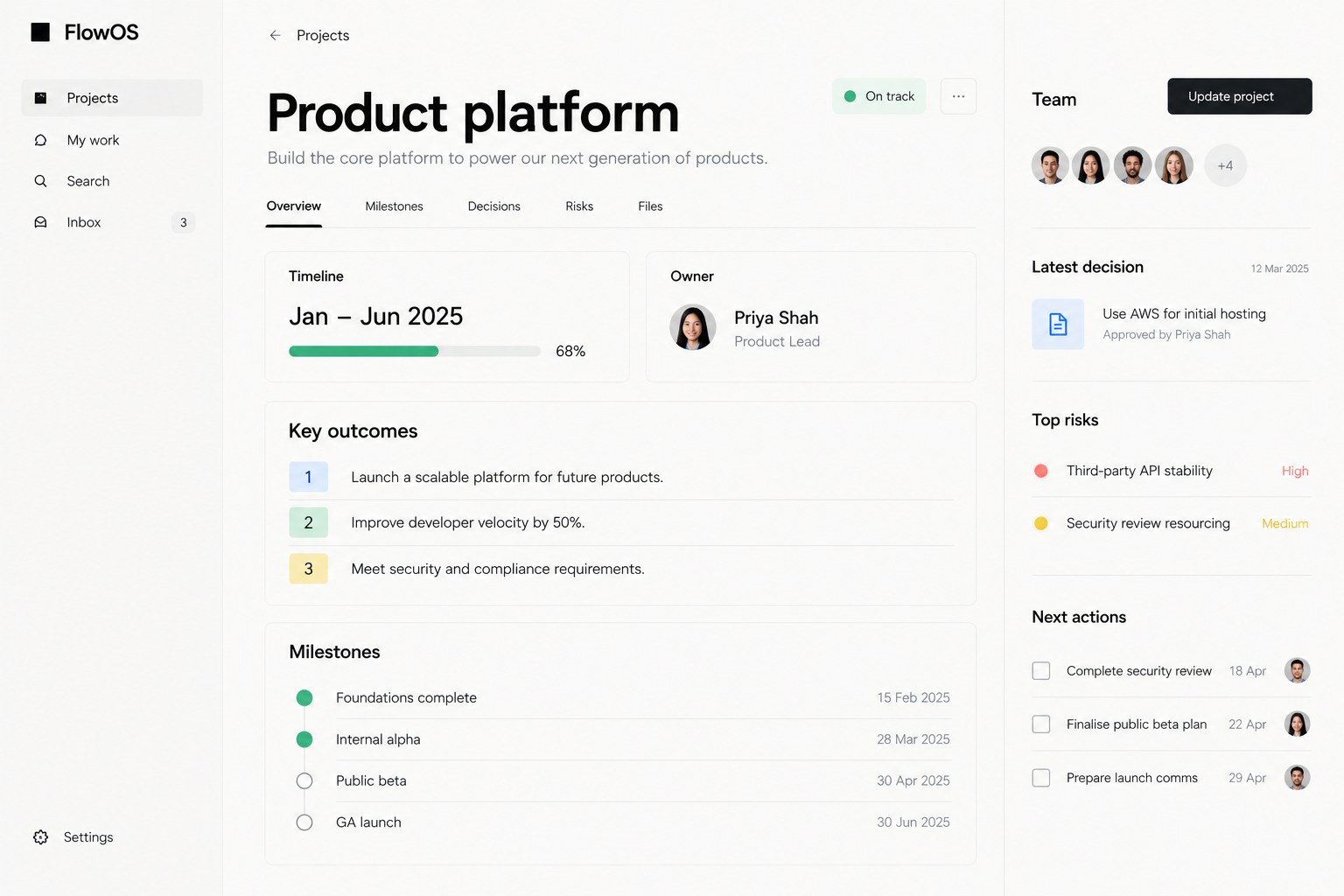This screenshot has width=1344, height=896.
Task: Click the green On track status dot
Action: pyautogui.click(x=850, y=96)
